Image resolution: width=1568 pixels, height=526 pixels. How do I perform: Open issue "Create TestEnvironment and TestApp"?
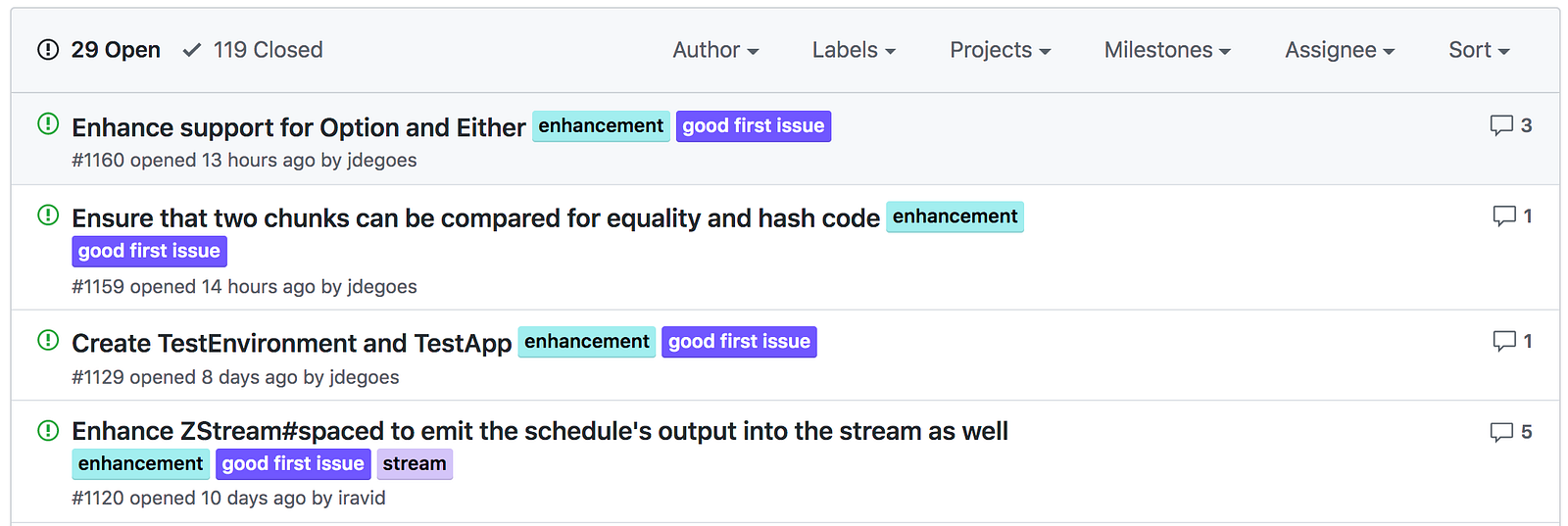(291, 343)
